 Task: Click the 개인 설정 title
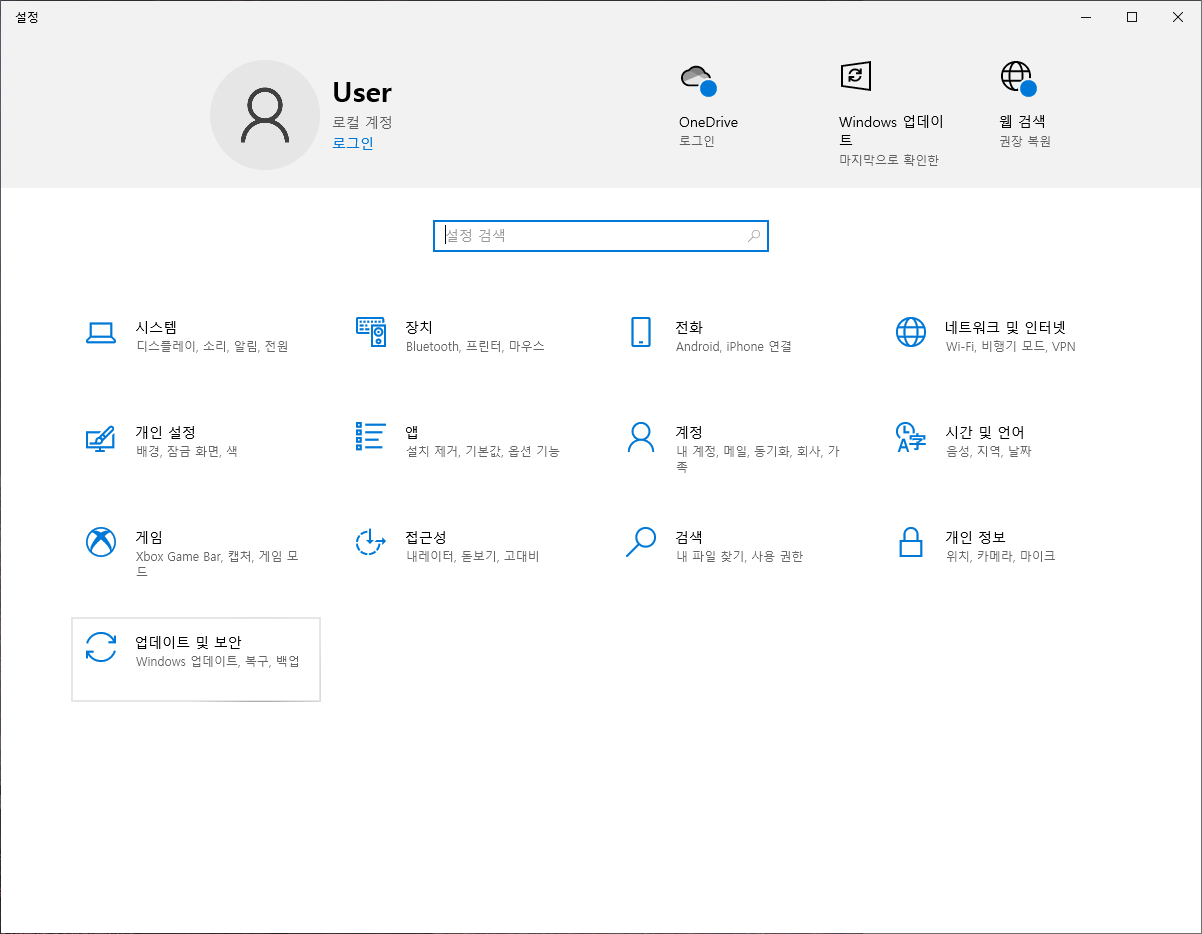click(x=165, y=432)
